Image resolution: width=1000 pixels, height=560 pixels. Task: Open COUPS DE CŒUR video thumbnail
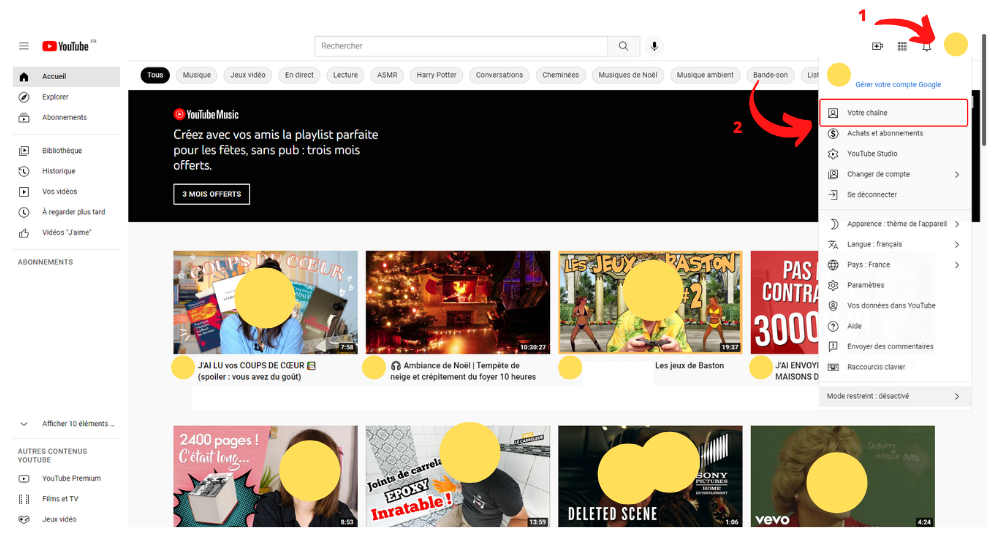click(265, 302)
